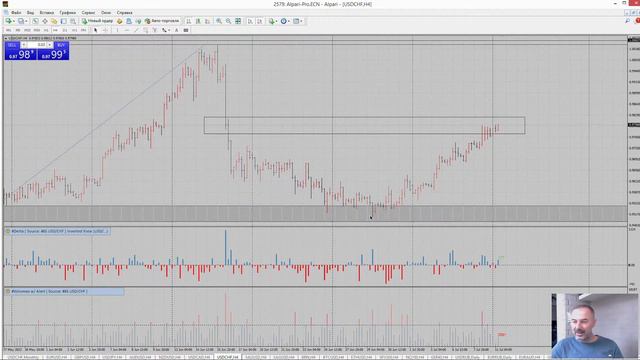Open MetaEditor with the yellow diamond icon
Image resolution: width=640 pixels, height=360 pixels.
[120, 21]
